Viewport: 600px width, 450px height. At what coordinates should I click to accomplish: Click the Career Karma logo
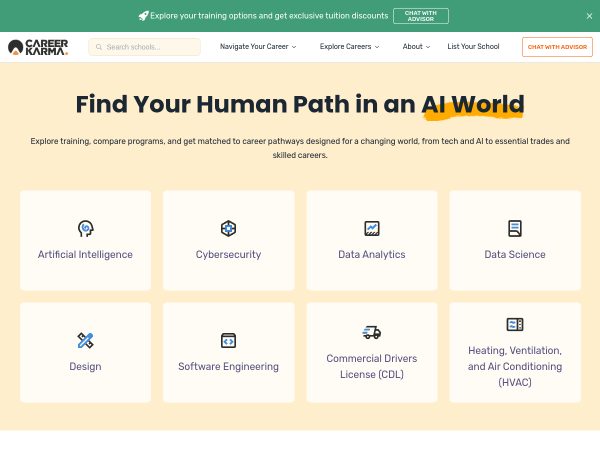38,47
